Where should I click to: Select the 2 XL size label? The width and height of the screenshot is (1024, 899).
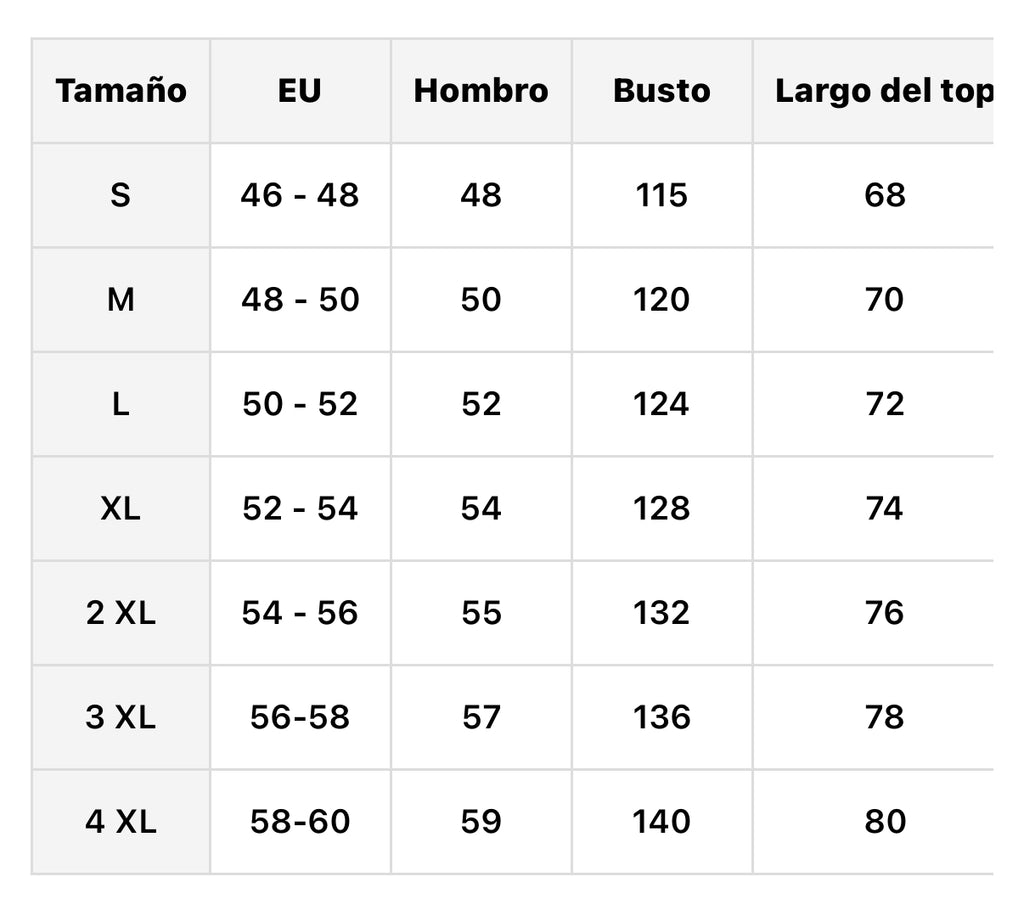[121, 613]
